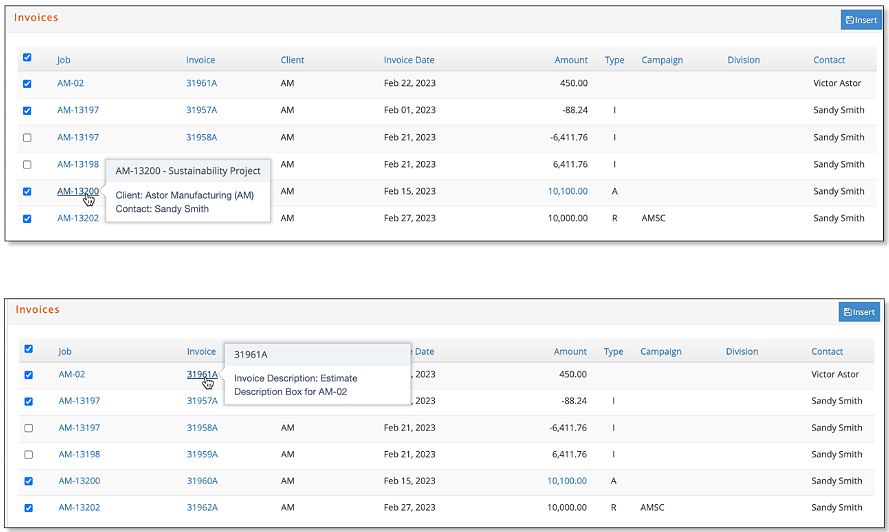Screen dimensions: 889x532
Task: Sort by the Invoice Date header in the top table
Action: coord(409,60)
